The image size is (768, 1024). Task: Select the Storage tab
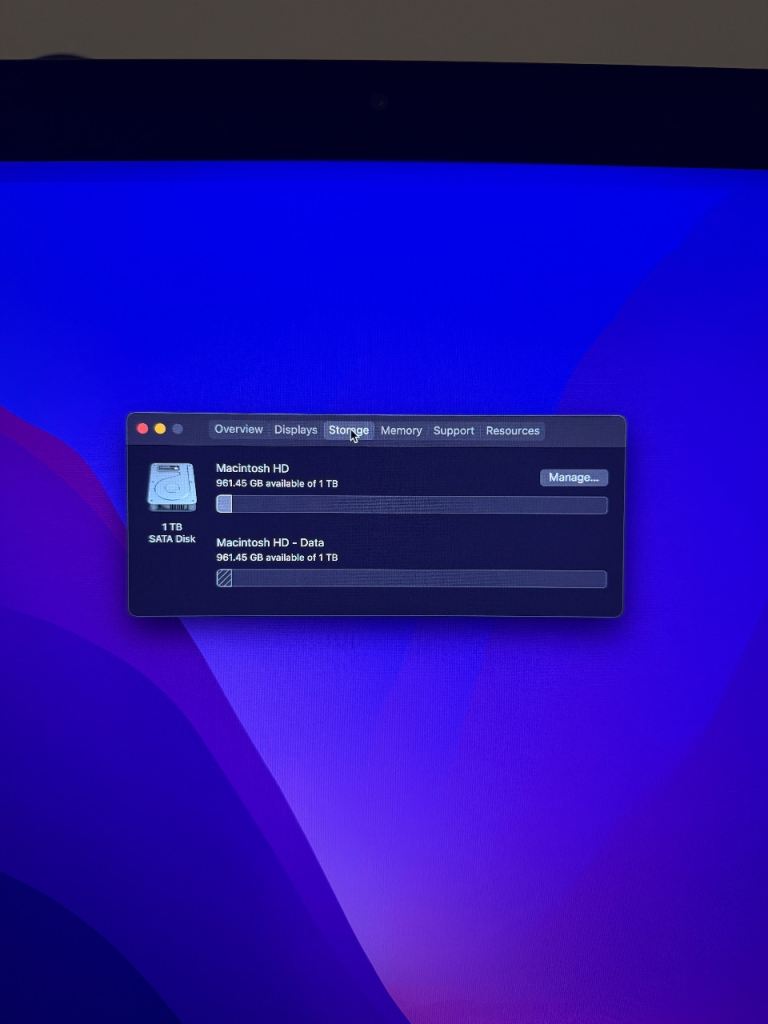point(349,431)
